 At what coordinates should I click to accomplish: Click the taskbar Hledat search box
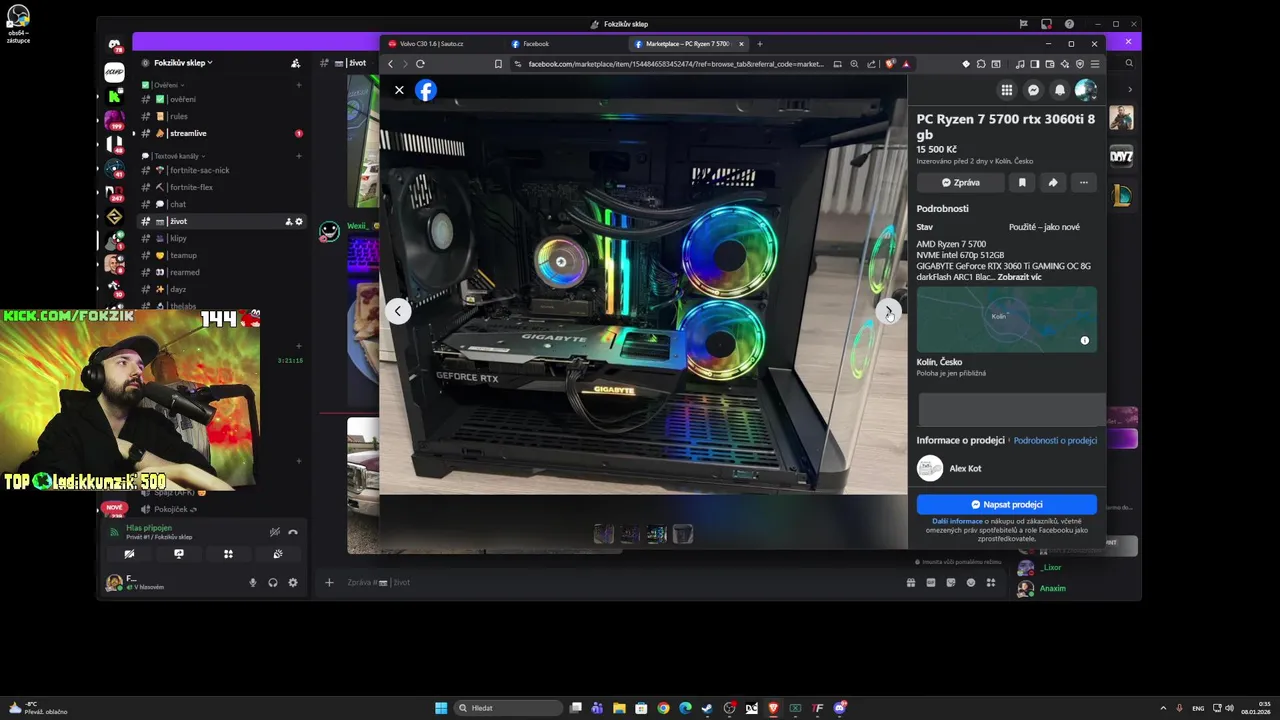point(508,708)
